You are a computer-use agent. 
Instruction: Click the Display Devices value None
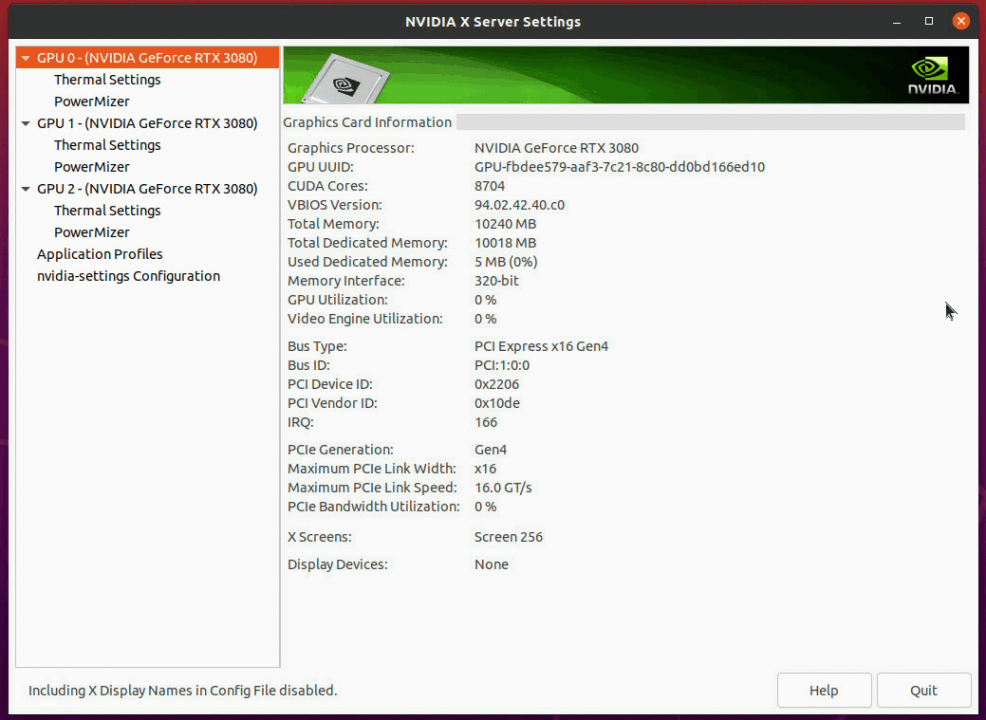tap(492, 564)
